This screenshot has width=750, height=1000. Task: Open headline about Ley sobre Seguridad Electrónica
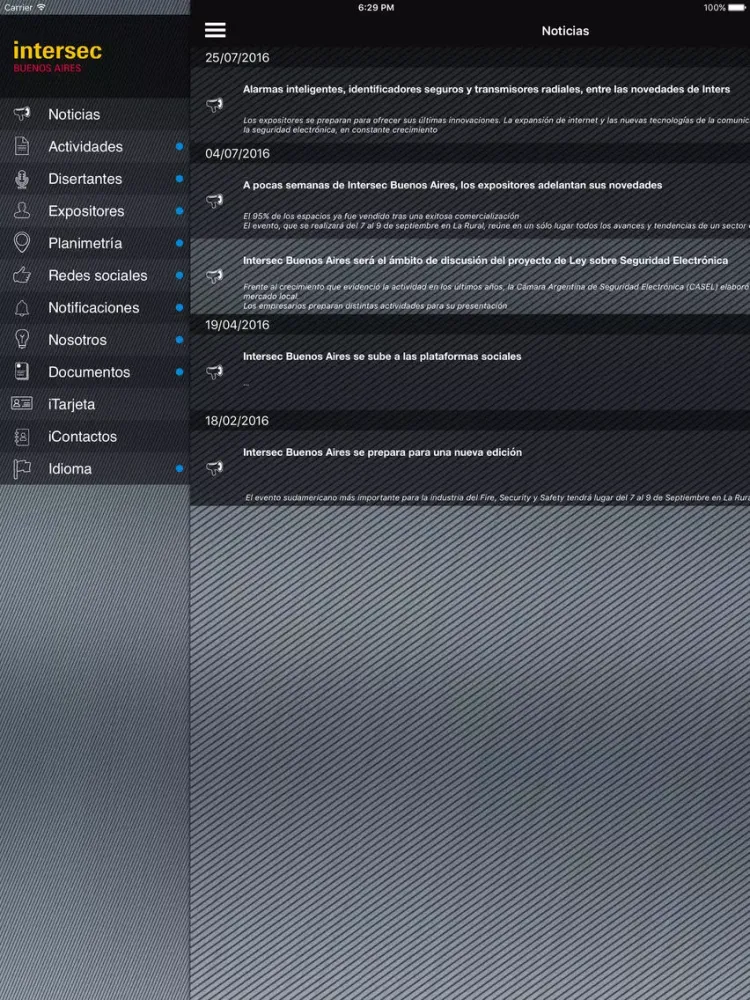[x=485, y=260]
